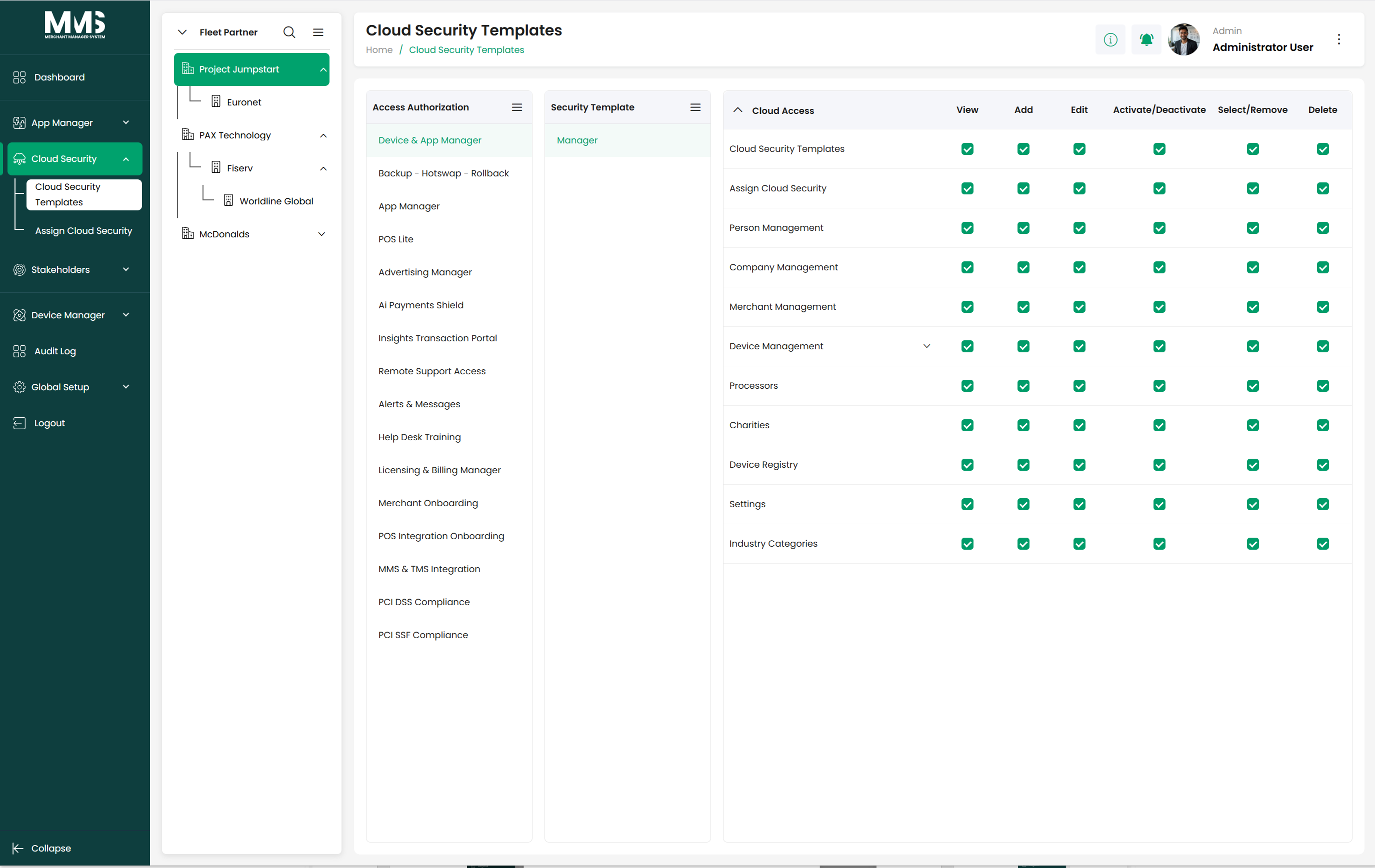
Task: Click Cloud Security Templates breadcrumb link
Action: click(x=466, y=49)
